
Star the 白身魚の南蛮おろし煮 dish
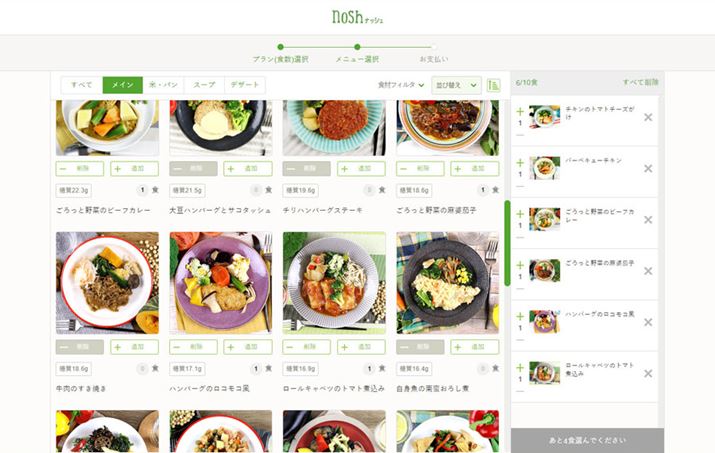coord(496,368)
